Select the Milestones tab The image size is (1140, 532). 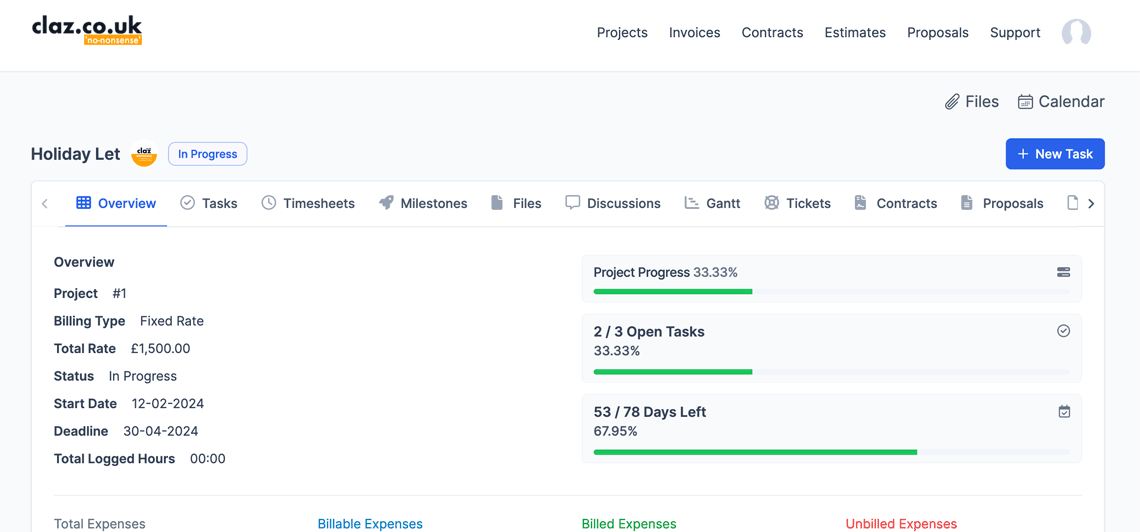click(x=423, y=203)
